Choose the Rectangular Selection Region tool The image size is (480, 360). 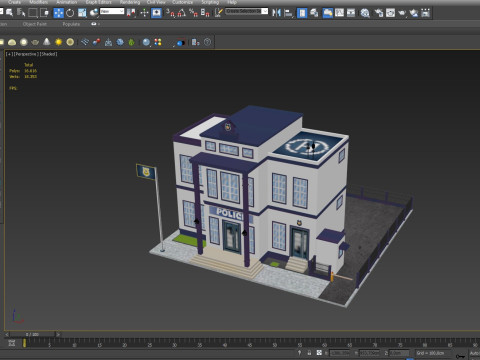33,13
